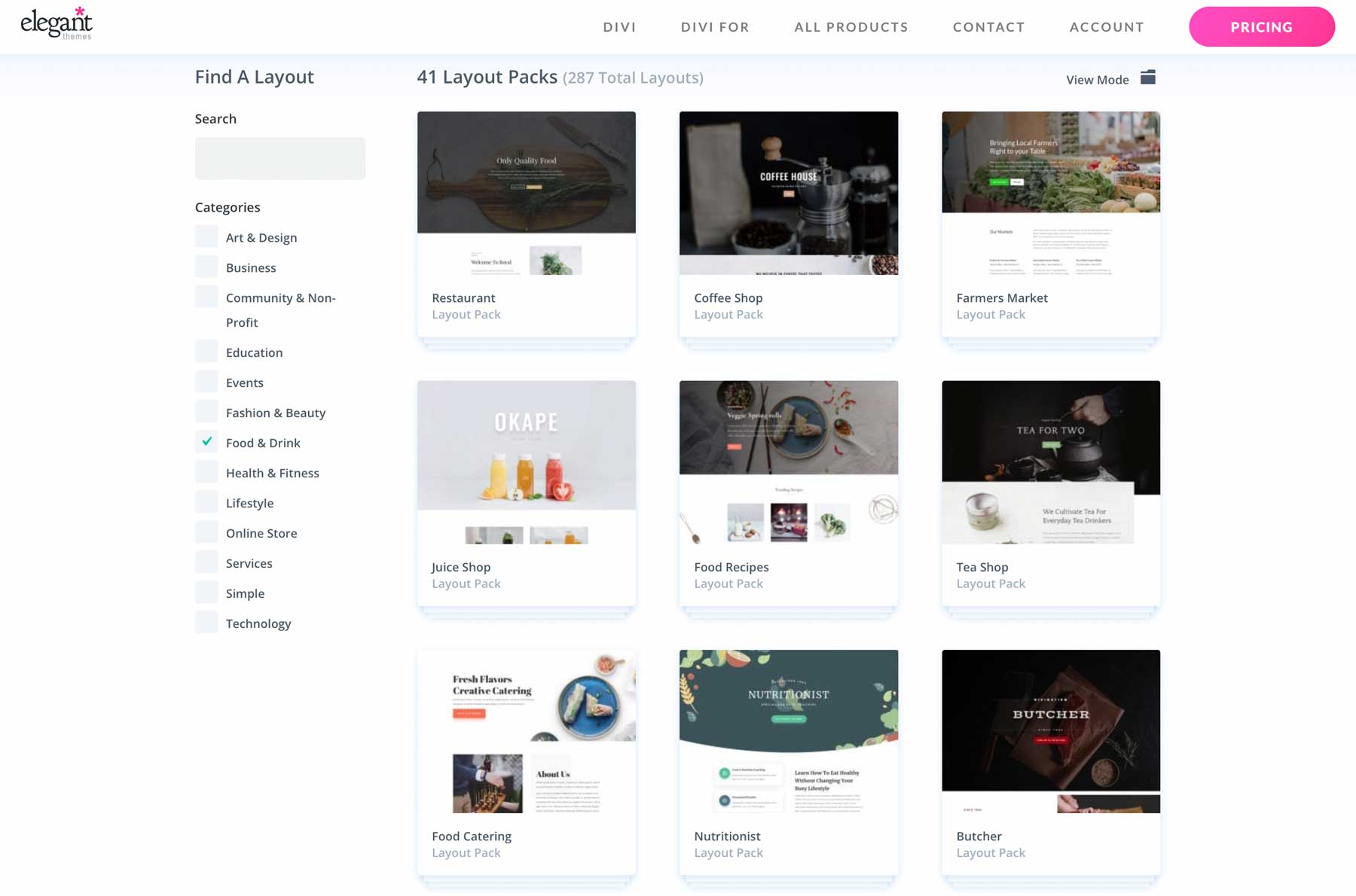Switch layout display using View Mode icon
Image resolution: width=1356 pixels, height=896 pixels.
(1147, 78)
